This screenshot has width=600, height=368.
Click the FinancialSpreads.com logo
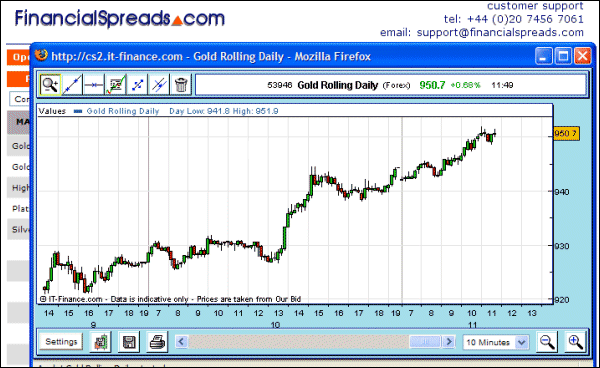[x=120, y=18]
